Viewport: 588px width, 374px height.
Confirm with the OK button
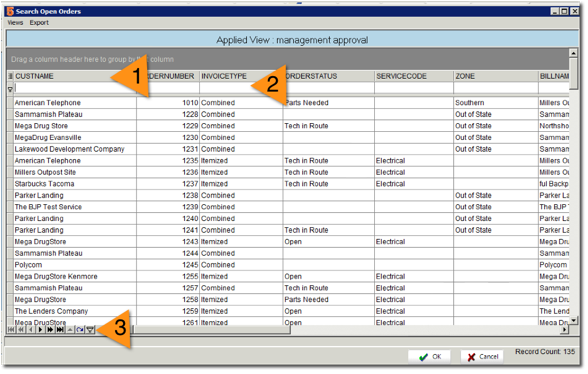tap(429, 357)
